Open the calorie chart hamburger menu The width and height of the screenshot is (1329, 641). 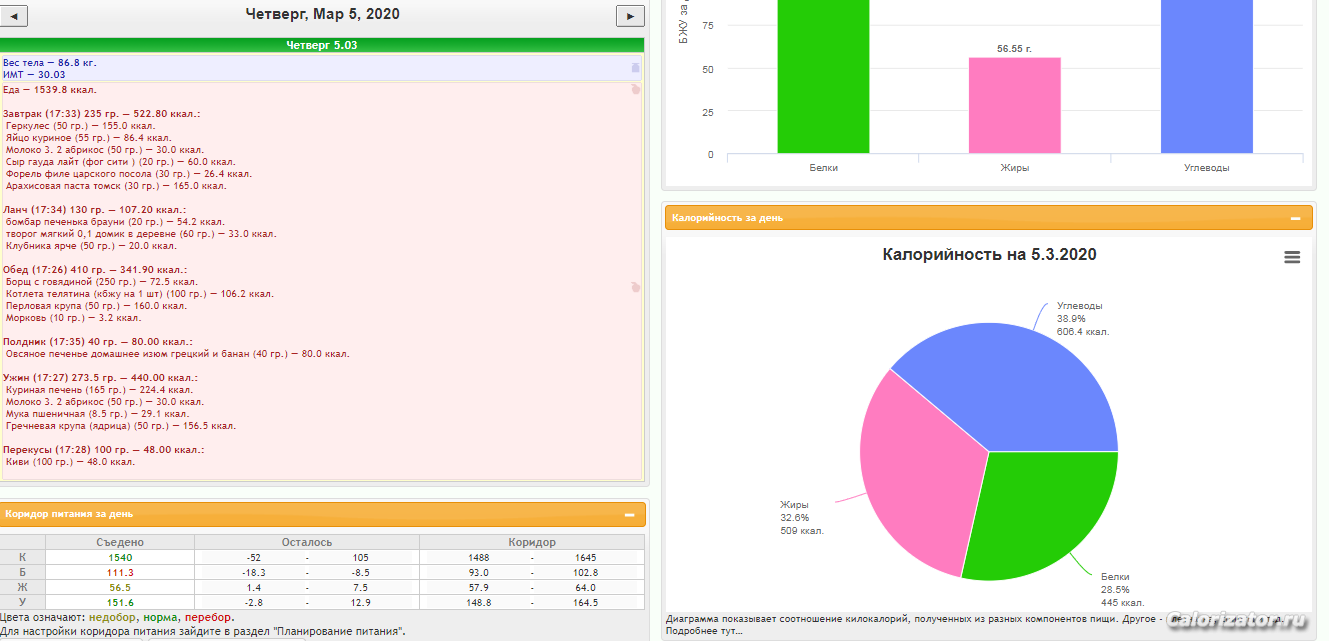[1292, 257]
